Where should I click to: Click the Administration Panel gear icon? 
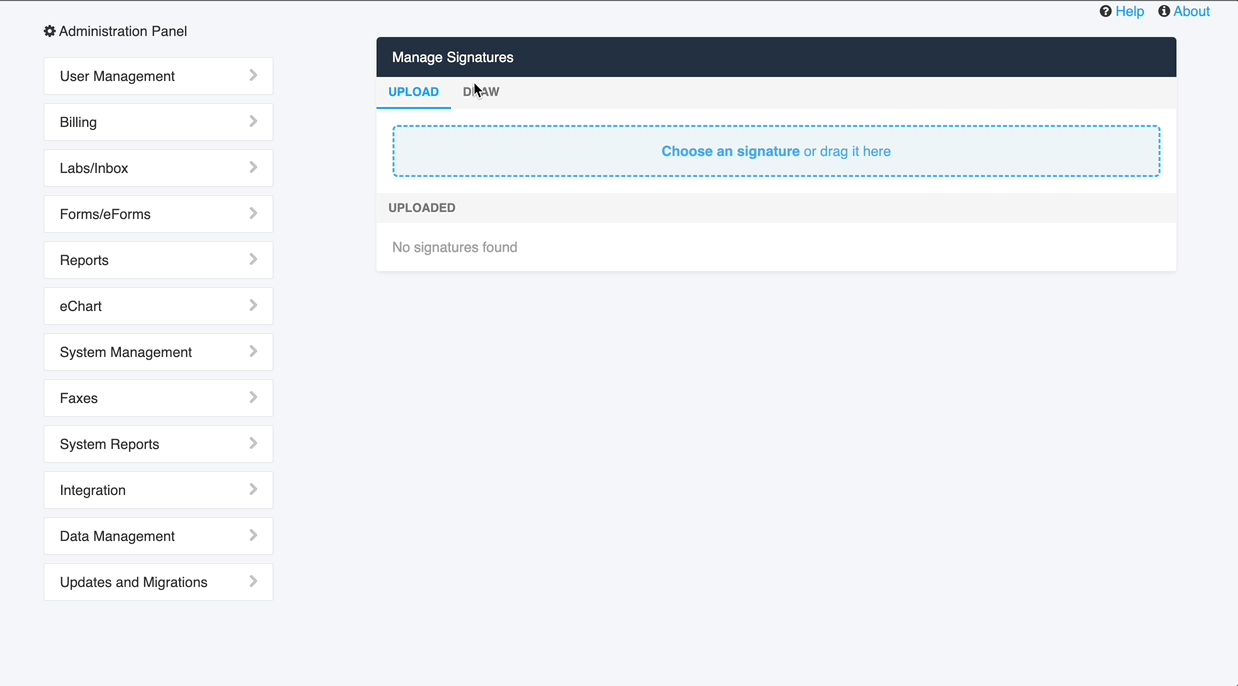click(50, 31)
